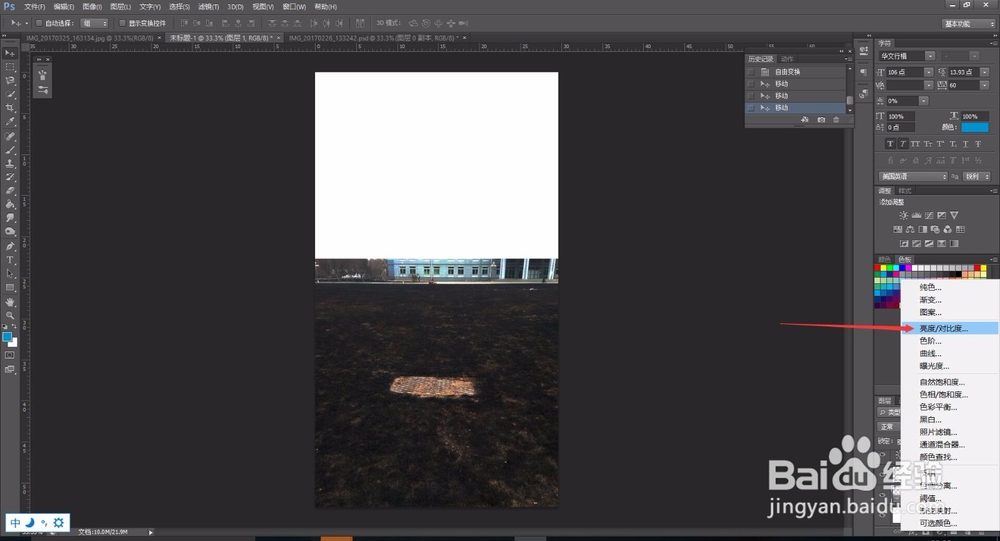Enable the Auto-Select checkbox
Image resolution: width=1000 pixels, height=541 pixels.
(39, 23)
